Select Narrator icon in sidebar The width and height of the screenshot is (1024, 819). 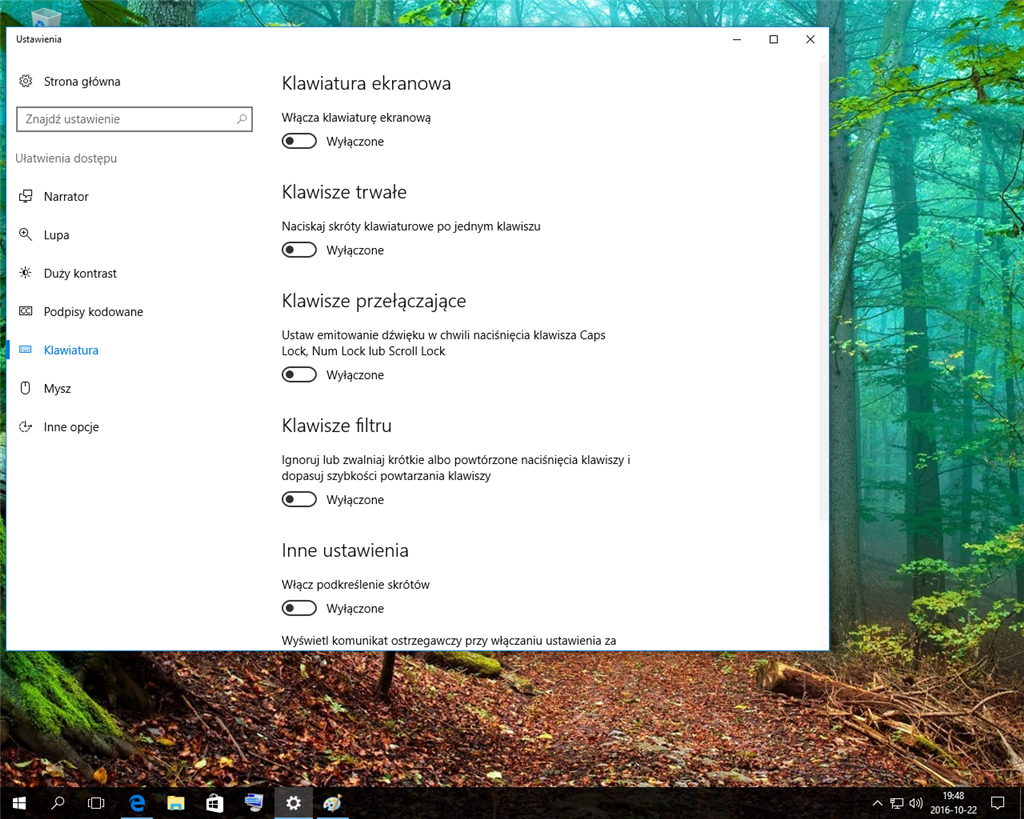(25, 196)
